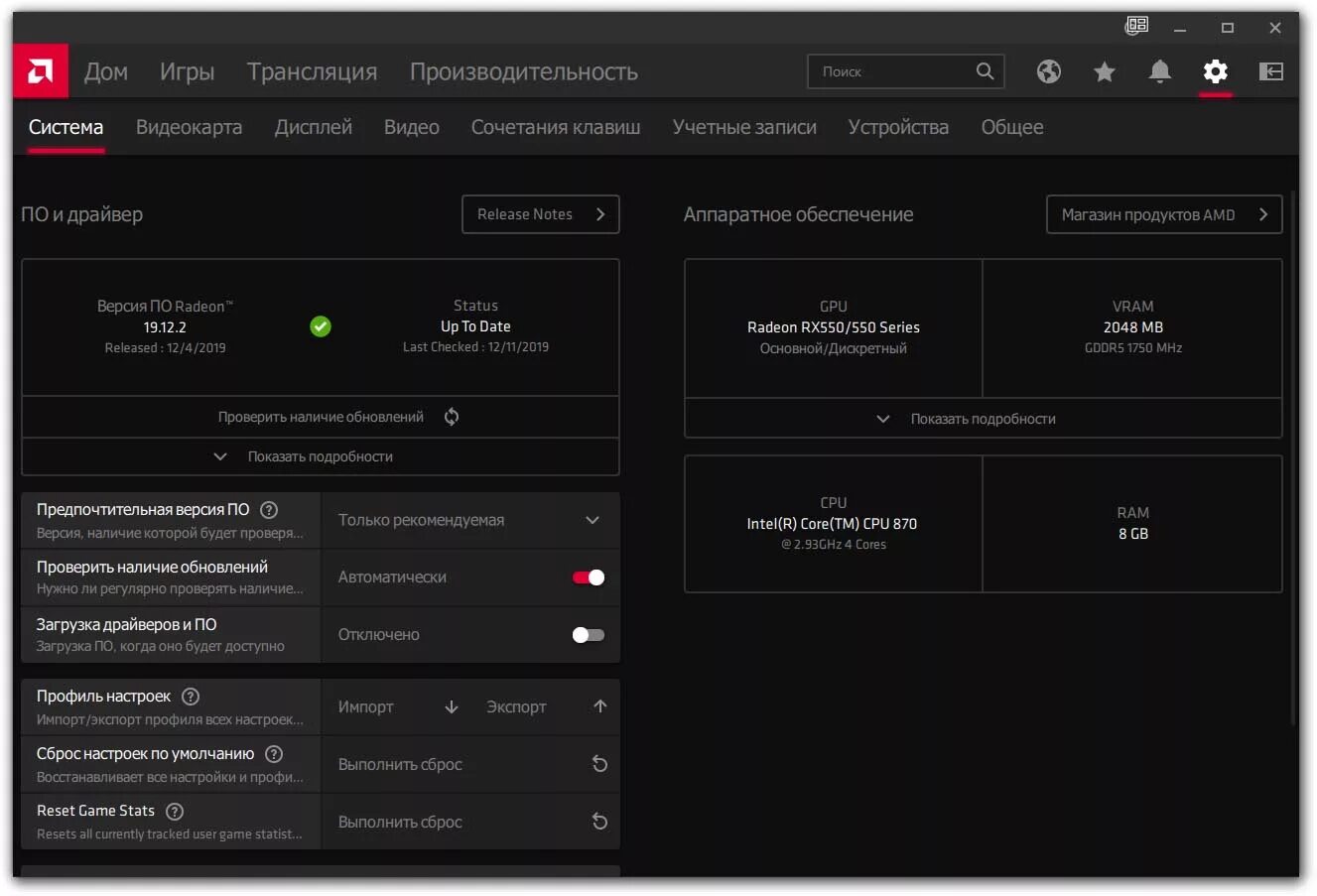Image resolution: width=1317 pixels, height=896 pixels.
Task: Click reset icon for Сброс настроек по умолчанию
Action: (x=599, y=764)
